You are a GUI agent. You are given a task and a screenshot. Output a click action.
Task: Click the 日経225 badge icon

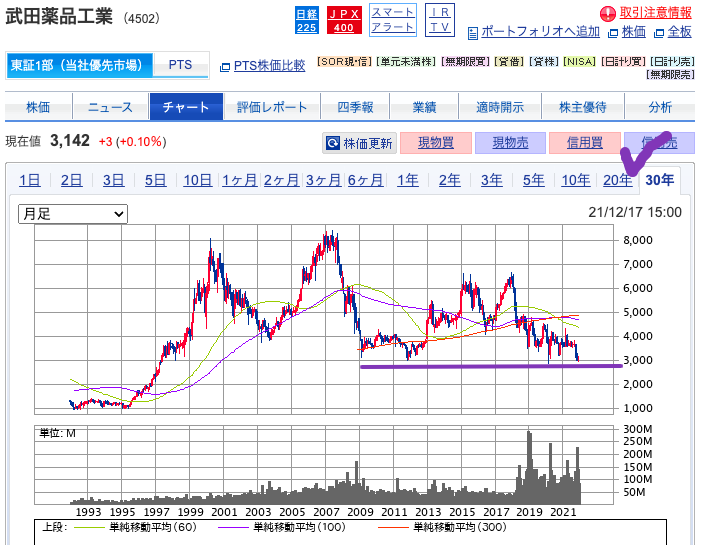point(307,20)
